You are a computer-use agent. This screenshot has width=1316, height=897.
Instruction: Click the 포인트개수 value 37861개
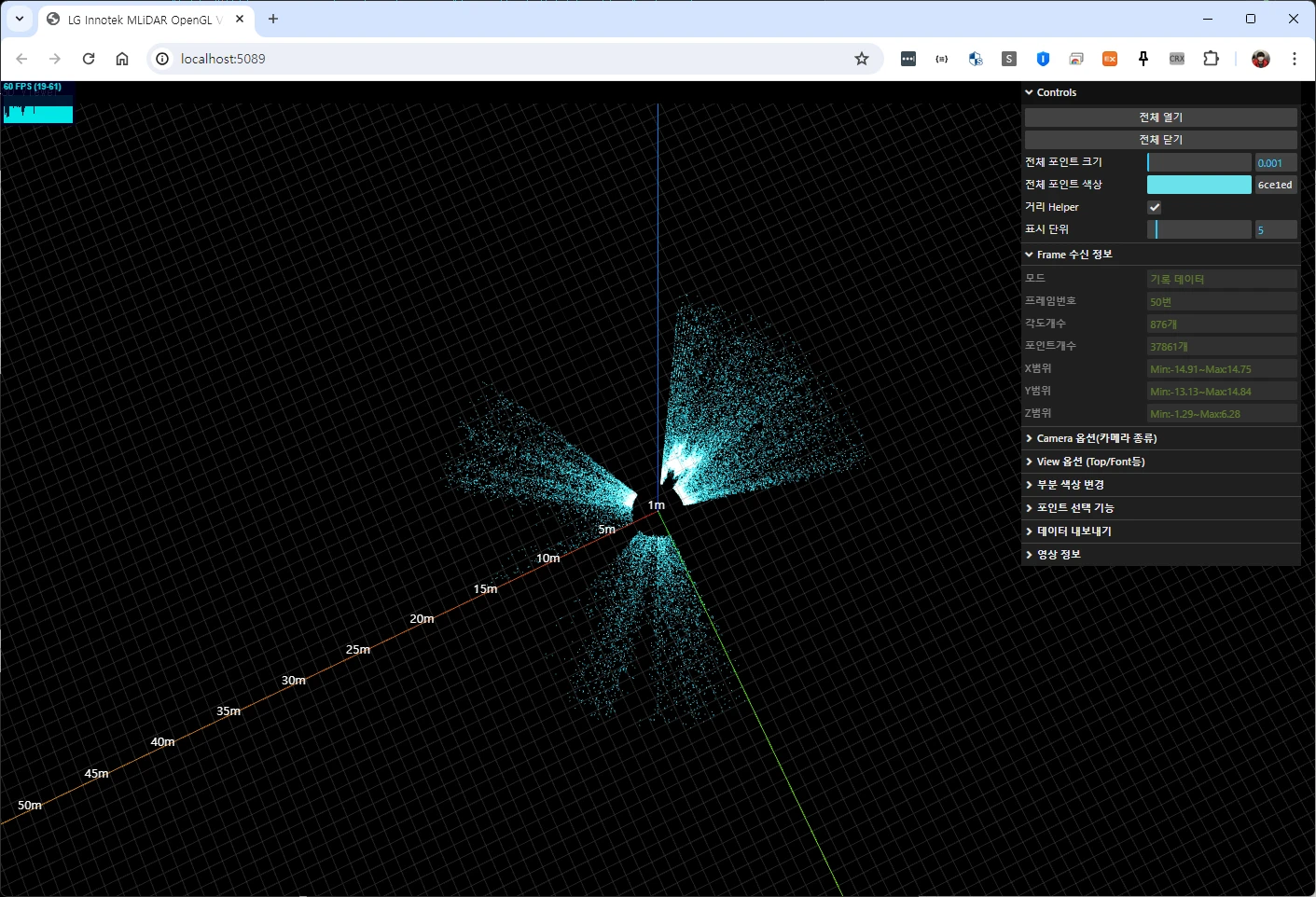pos(1222,346)
